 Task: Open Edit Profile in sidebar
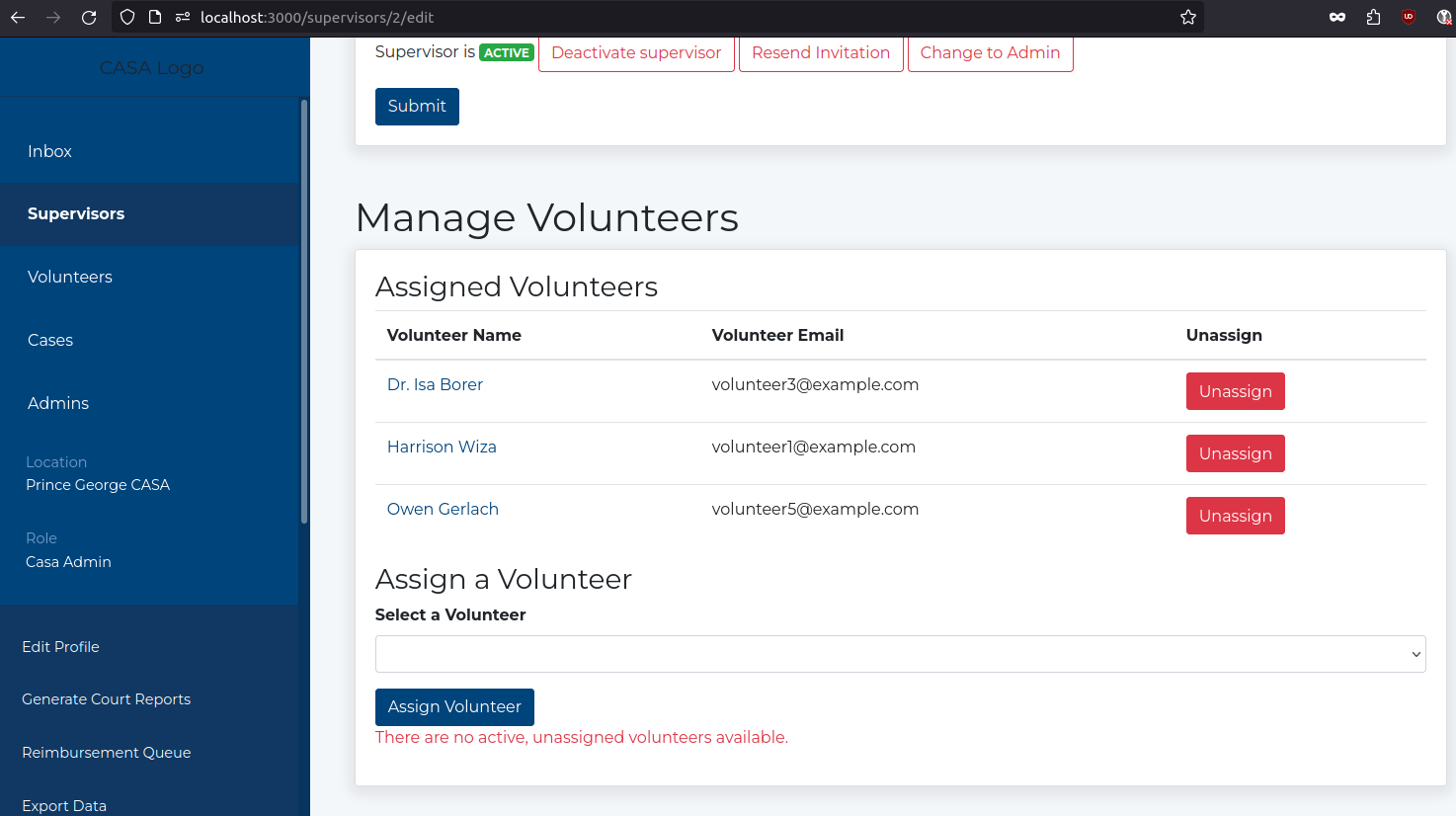pos(60,647)
